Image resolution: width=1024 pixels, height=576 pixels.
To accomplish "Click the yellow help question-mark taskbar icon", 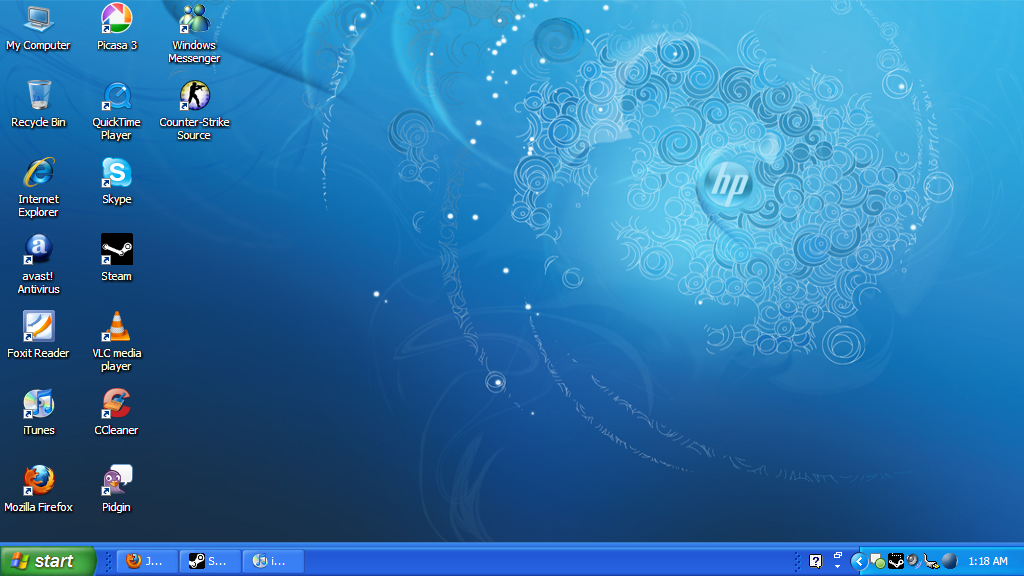I will click(x=816, y=561).
